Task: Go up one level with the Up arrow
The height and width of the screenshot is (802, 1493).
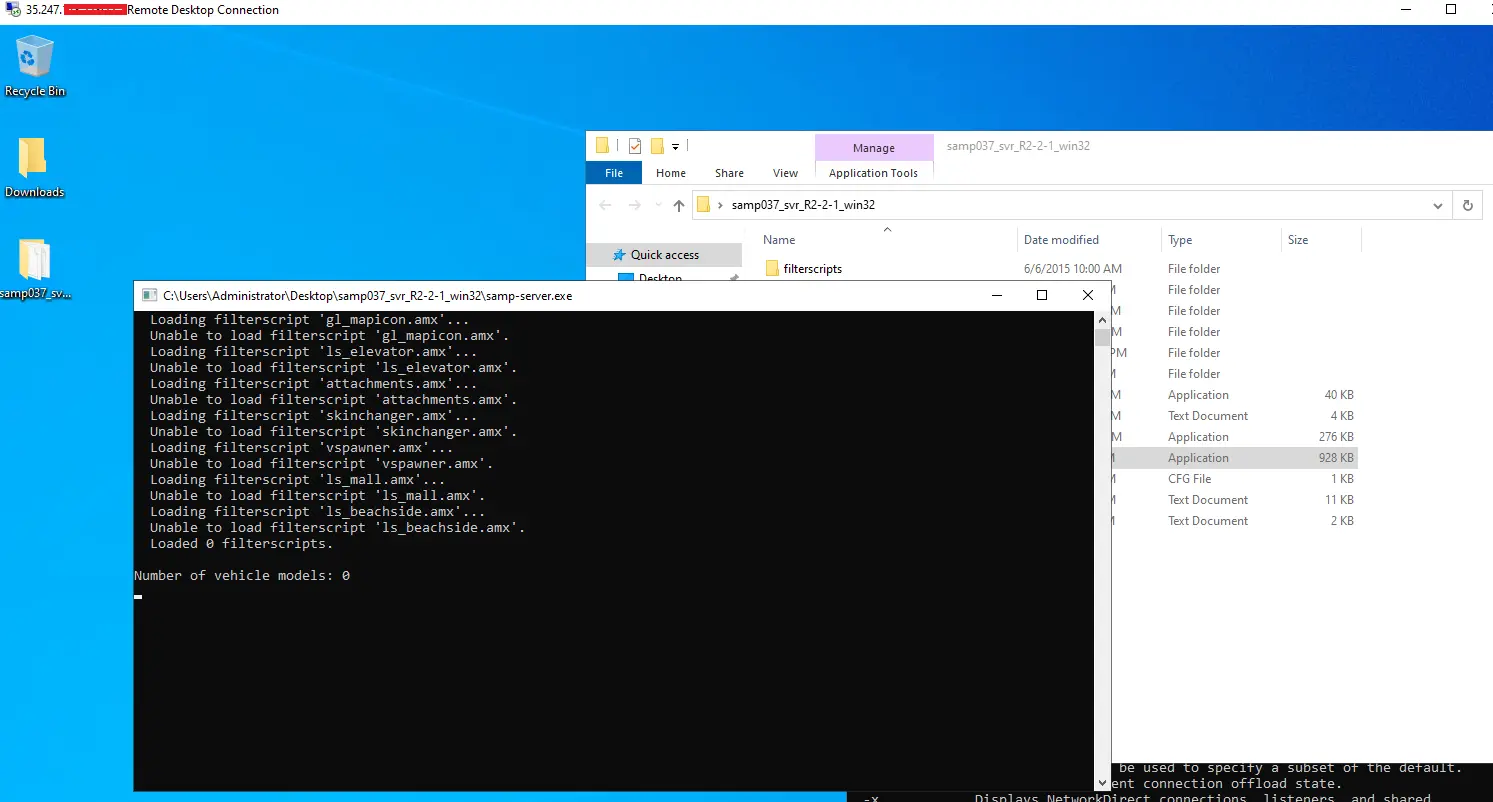Action: tap(679, 205)
